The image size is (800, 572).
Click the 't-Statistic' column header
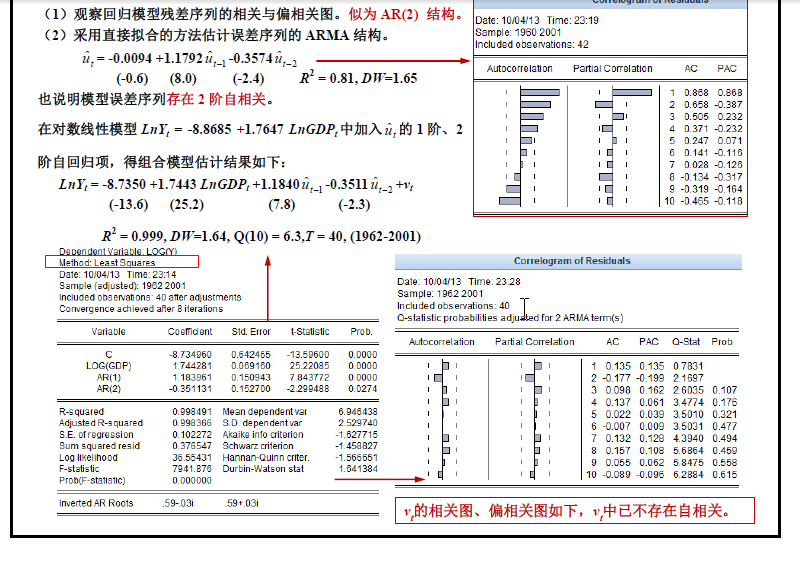(x=310, y=332)
